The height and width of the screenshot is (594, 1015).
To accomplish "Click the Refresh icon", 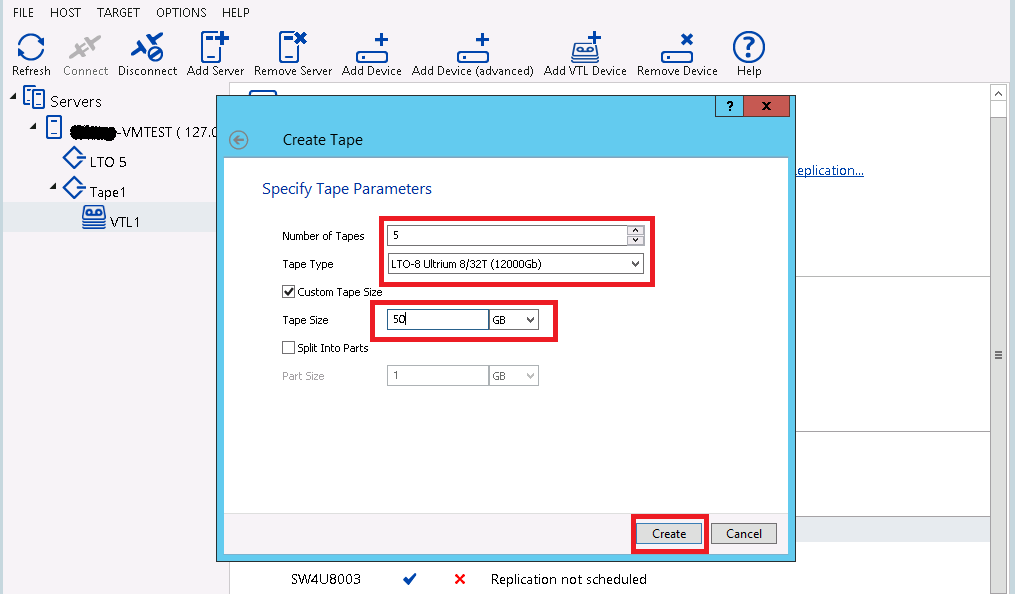I will pyautogui.click(x=30, y=47).
